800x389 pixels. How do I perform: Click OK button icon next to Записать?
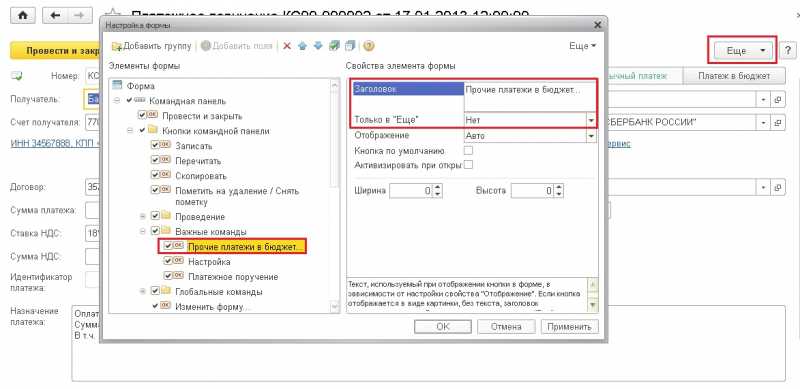pyautogui.click(x=165, y=145)
